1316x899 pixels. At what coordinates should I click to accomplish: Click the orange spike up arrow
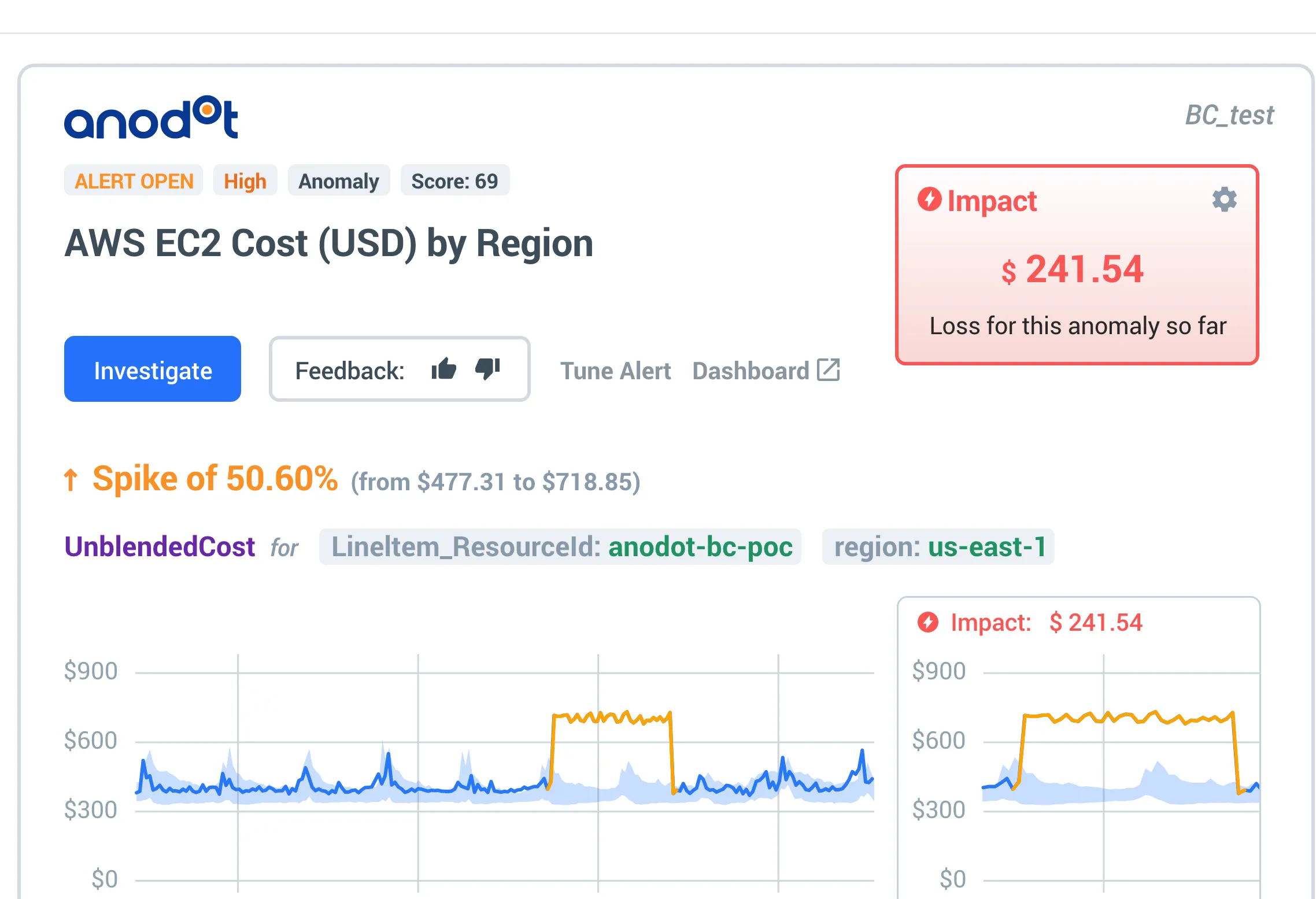click(x=71, y=480)
